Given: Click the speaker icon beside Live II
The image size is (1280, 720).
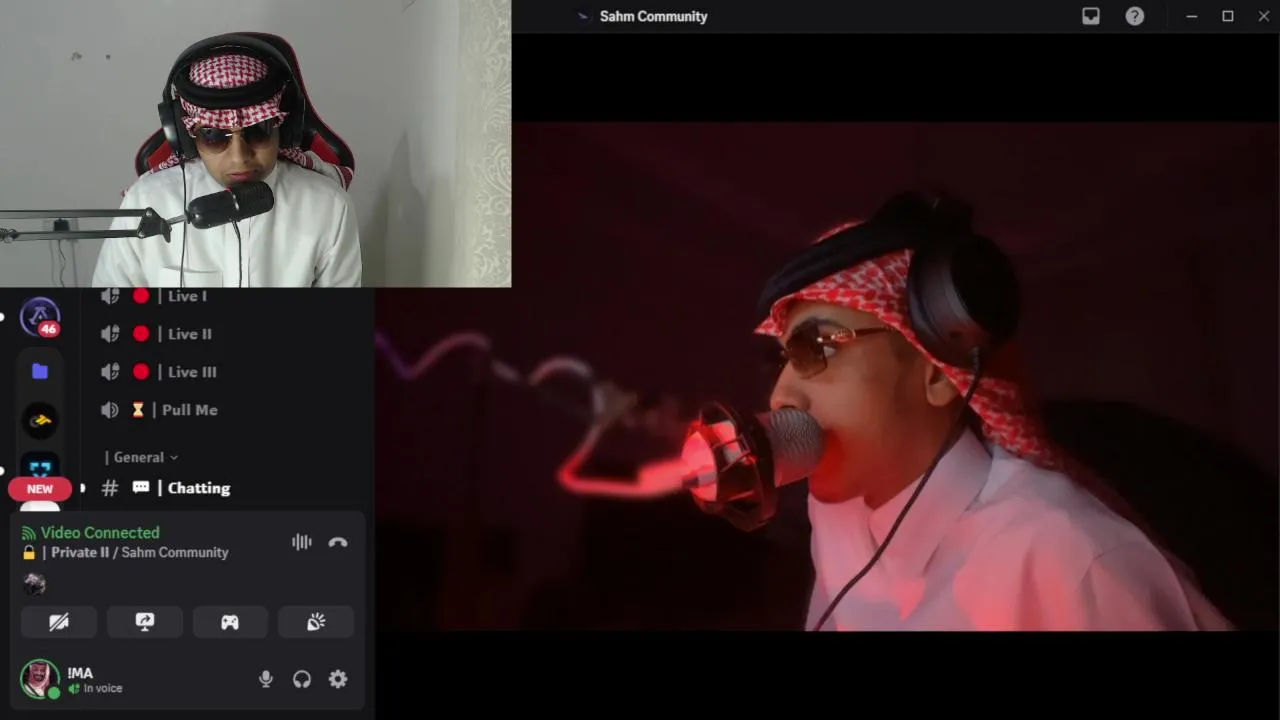Looking at the screenshot, I should click(x=110, y=334).
